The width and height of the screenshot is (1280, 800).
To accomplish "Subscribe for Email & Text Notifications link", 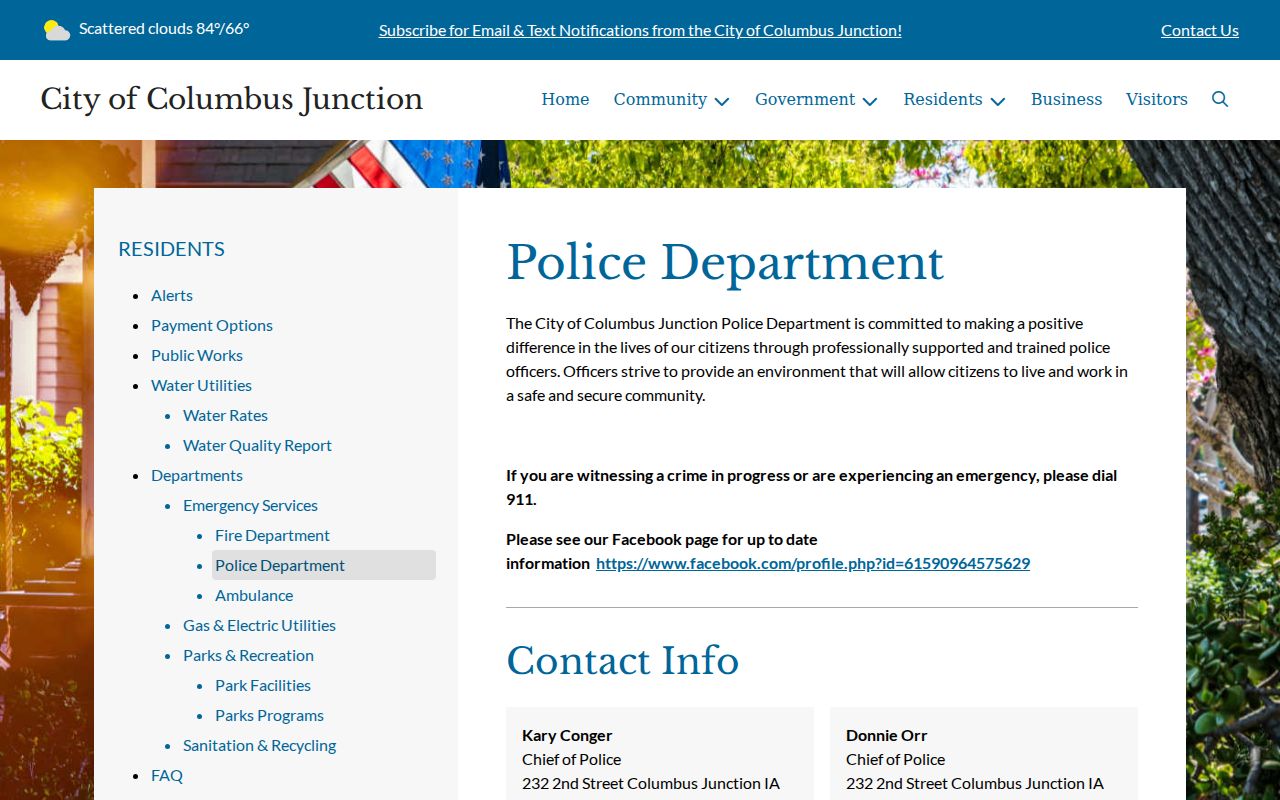I will 640,30.
